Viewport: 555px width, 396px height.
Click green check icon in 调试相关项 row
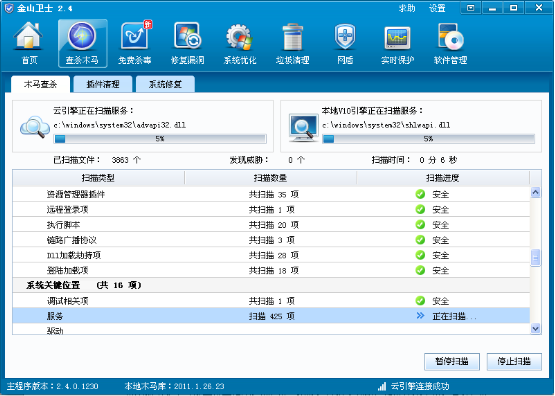click(x=420, y=301)
